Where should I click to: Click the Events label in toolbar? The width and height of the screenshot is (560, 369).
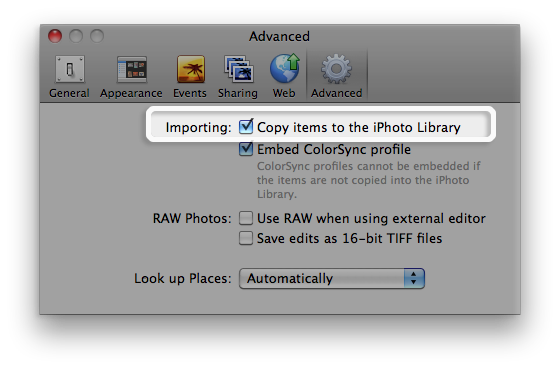pyautogui.click(x=190, y=93)
